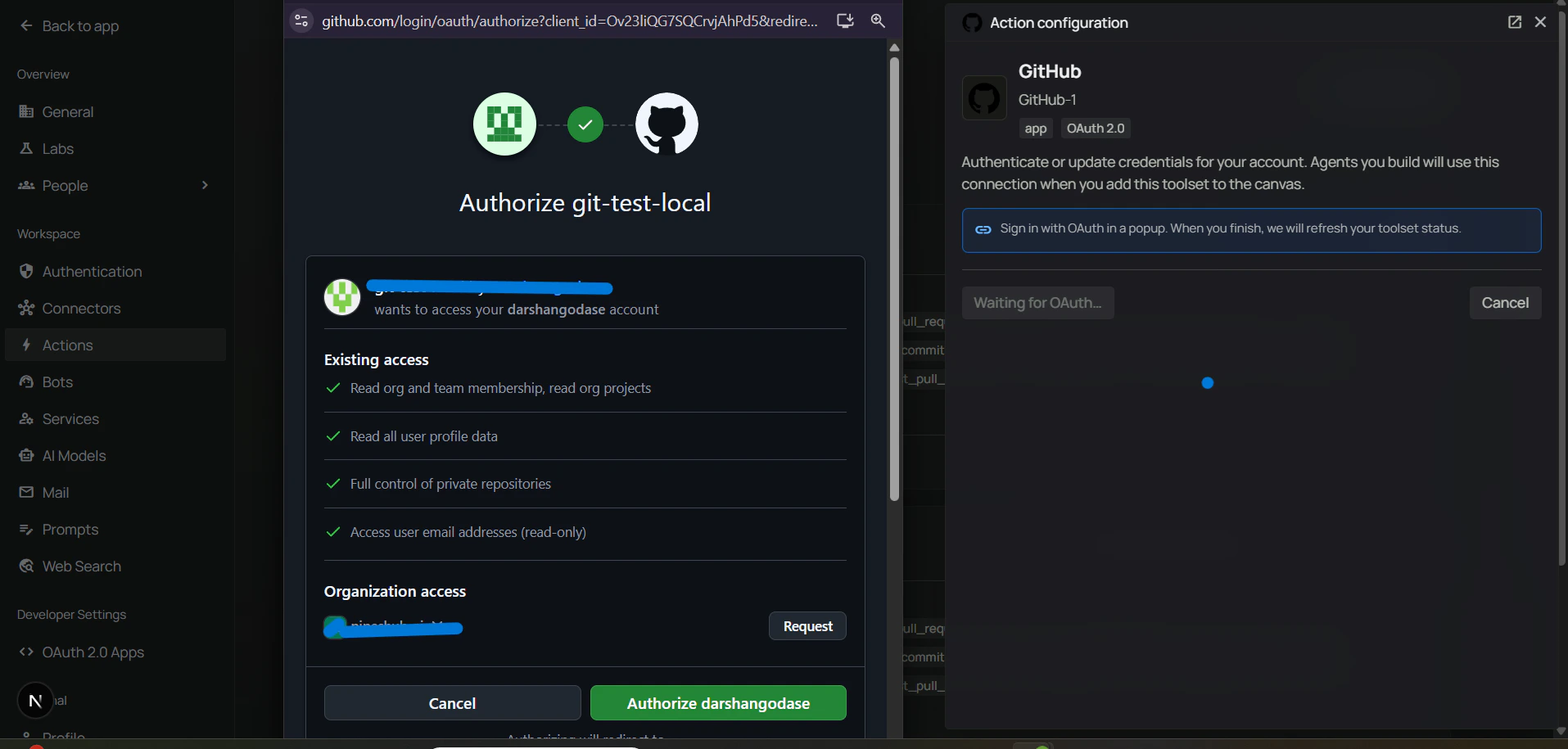Click the Mail envelope icon
This screenshot has width=1568, height=749.
[x=26, y=492]
